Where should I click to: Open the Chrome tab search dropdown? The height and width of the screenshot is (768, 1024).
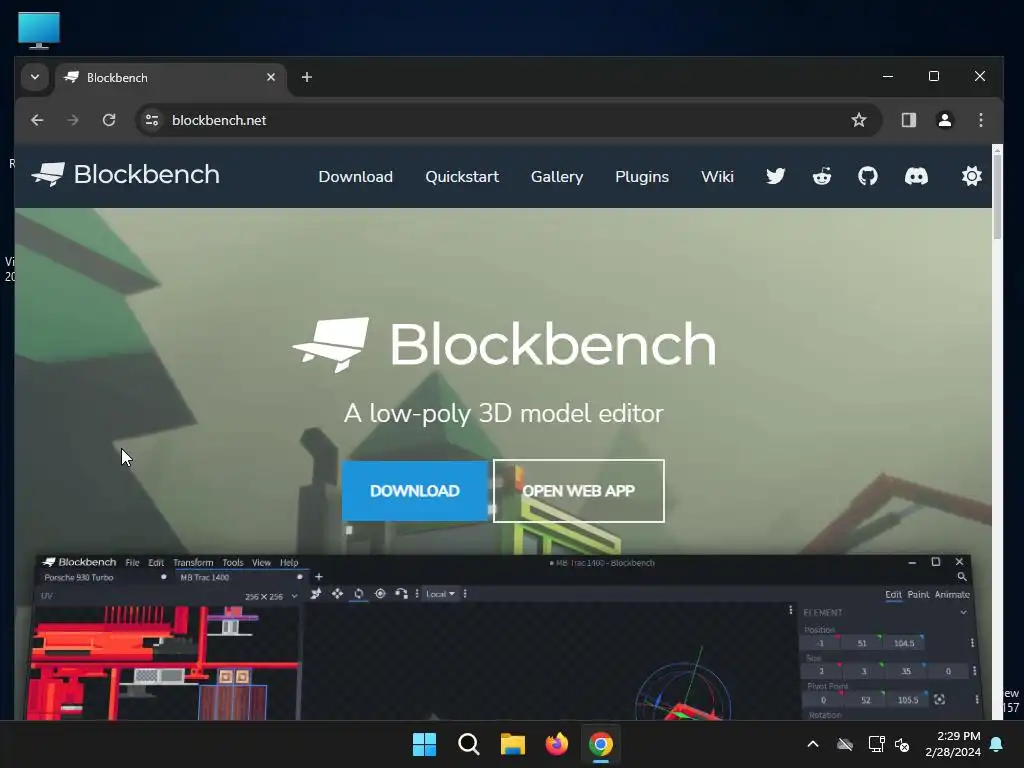(35, 77)
